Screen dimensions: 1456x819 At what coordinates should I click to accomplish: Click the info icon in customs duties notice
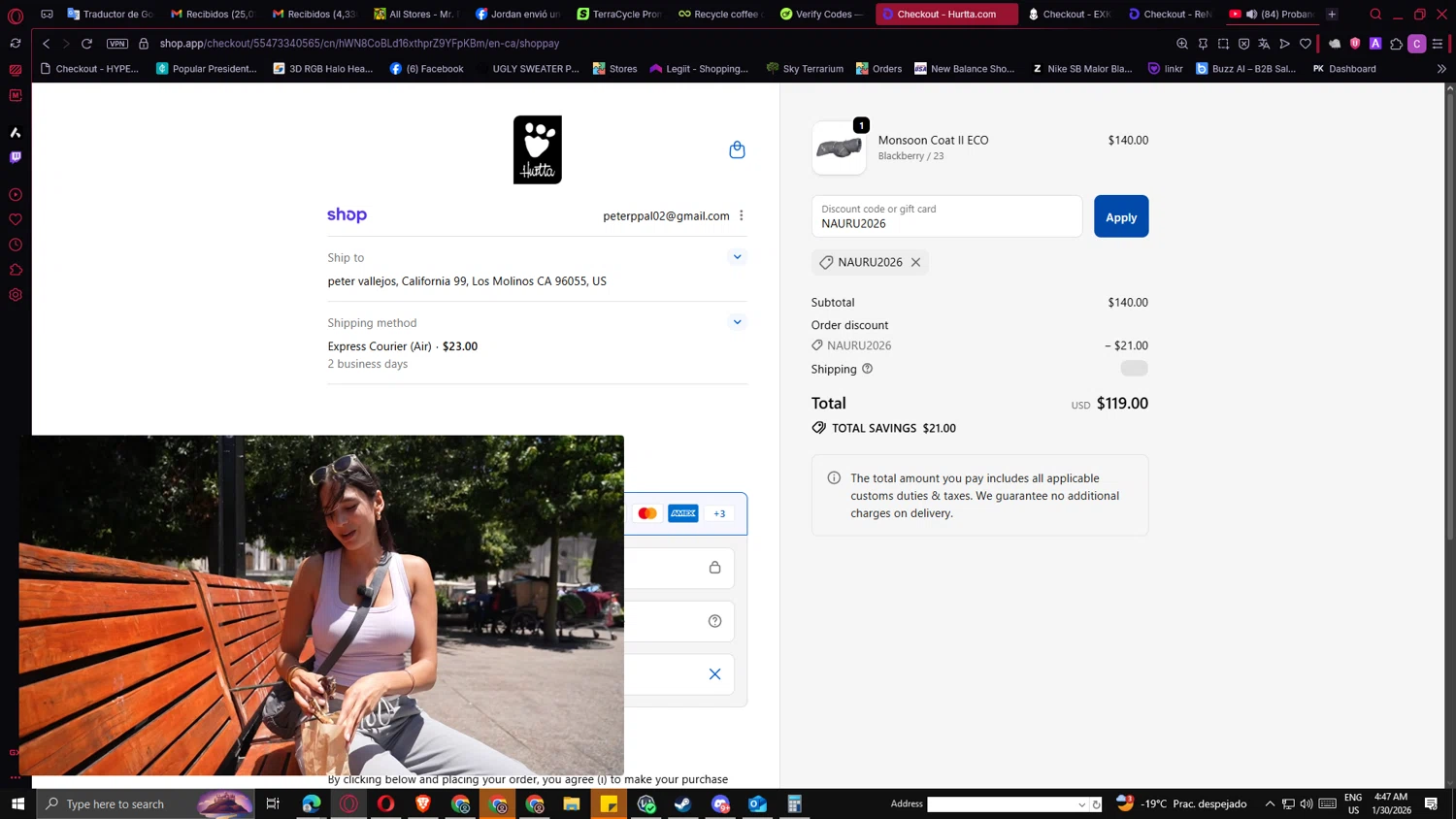834,477
